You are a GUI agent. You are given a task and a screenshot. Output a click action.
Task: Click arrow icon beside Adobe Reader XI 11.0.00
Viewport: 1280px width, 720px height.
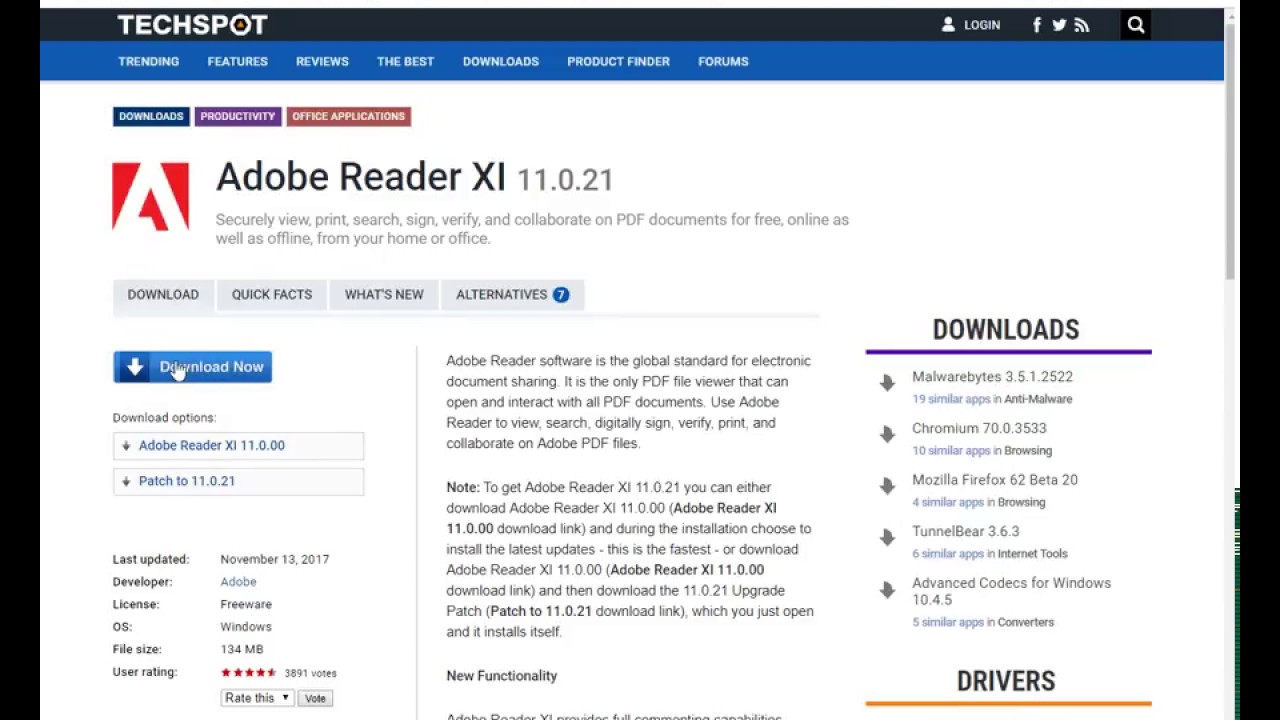point(126,446)
